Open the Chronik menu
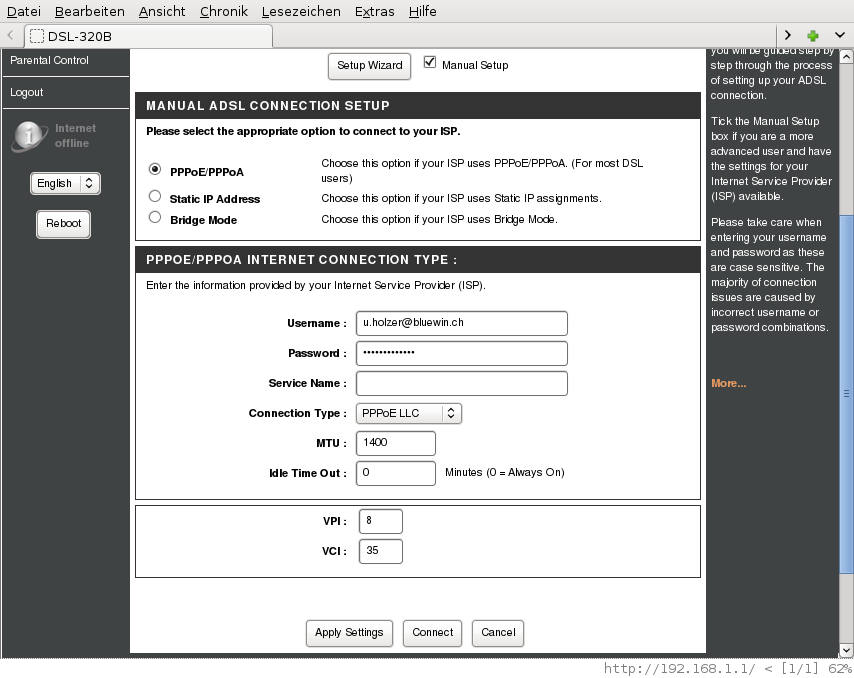 click(x=224, y=11)
